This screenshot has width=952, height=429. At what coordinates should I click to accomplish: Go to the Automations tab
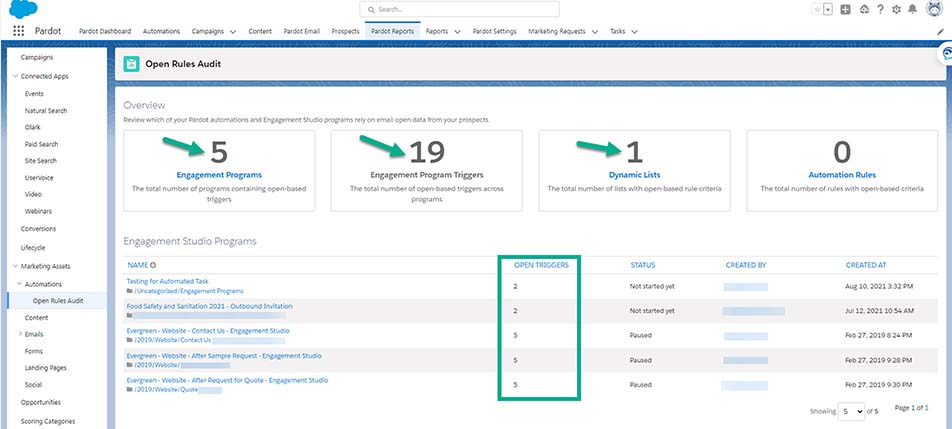[162, 32]
